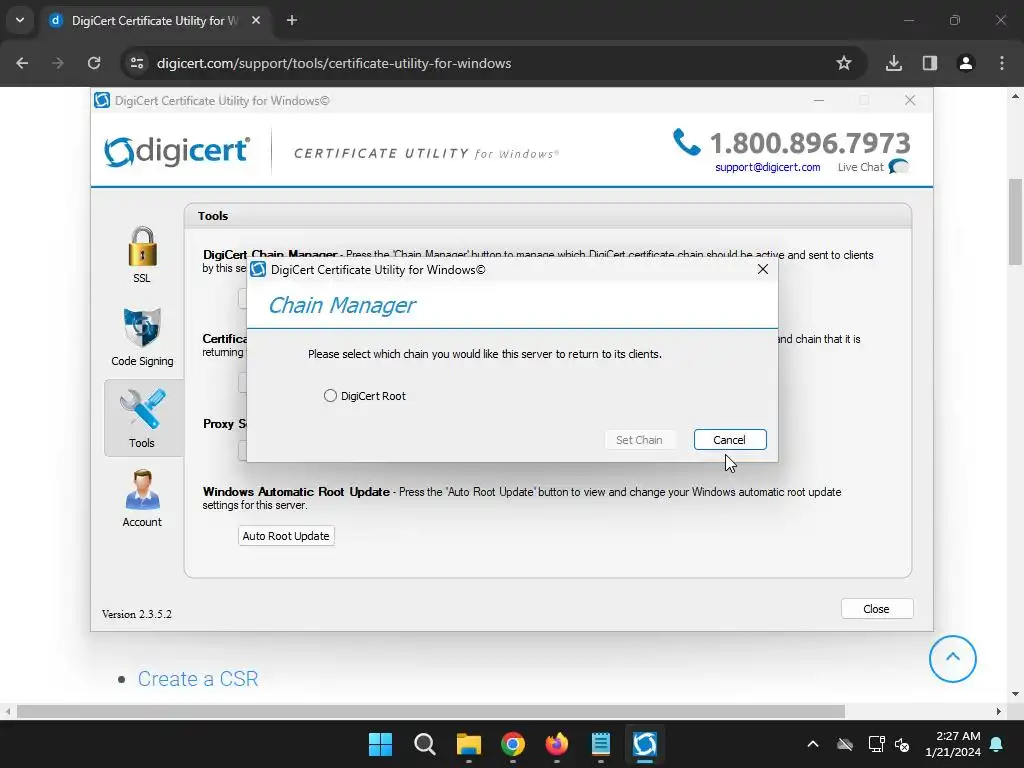Viewport: 1024px width, 768px height.
Task: Click the horizontal page scrollbar
Action: coord(431,711)
